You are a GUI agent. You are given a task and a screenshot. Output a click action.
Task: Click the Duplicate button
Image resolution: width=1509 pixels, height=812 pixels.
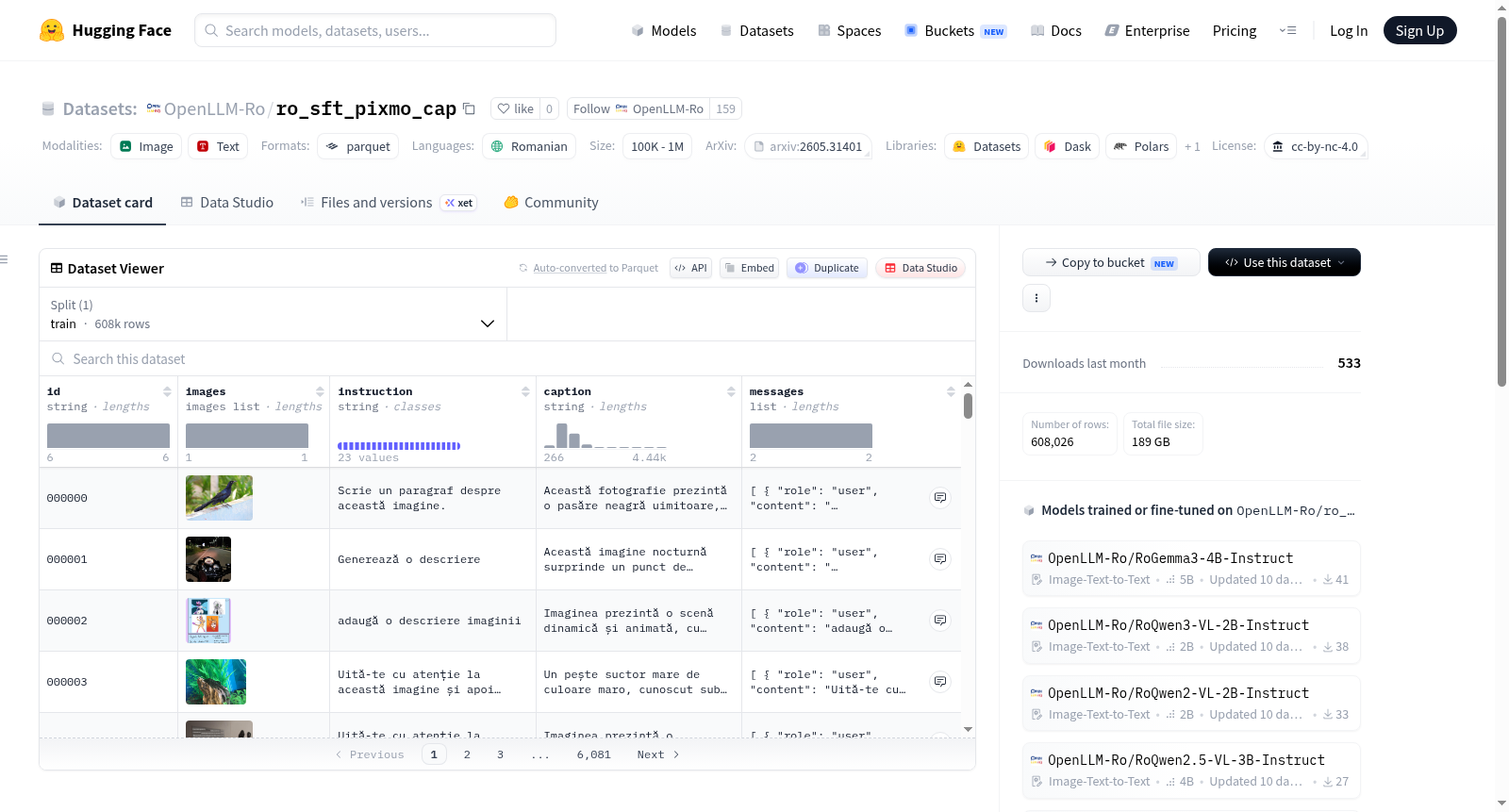point(827,268)
